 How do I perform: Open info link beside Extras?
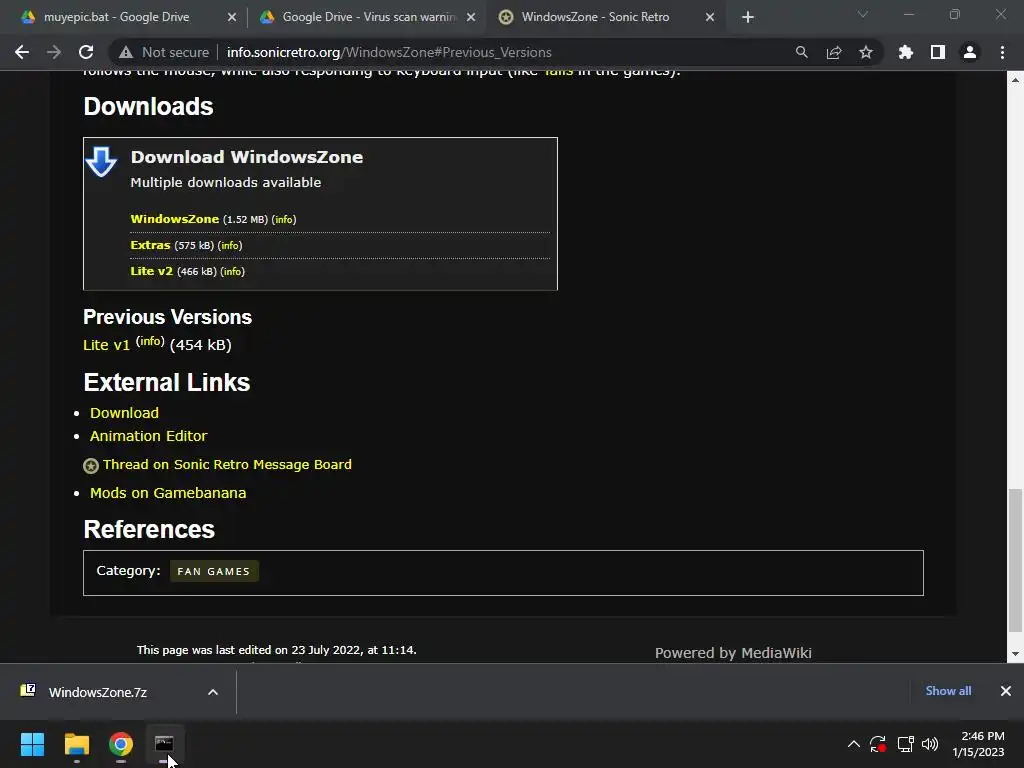(230, 246)
